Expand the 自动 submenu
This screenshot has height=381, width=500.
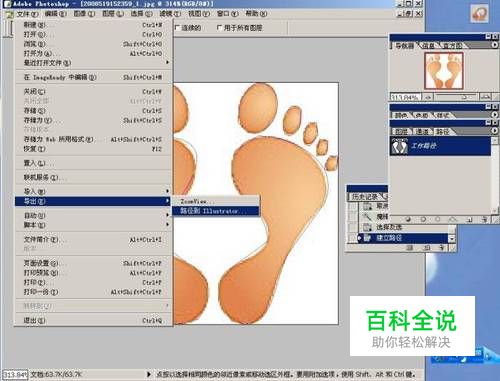pos(167,215)
